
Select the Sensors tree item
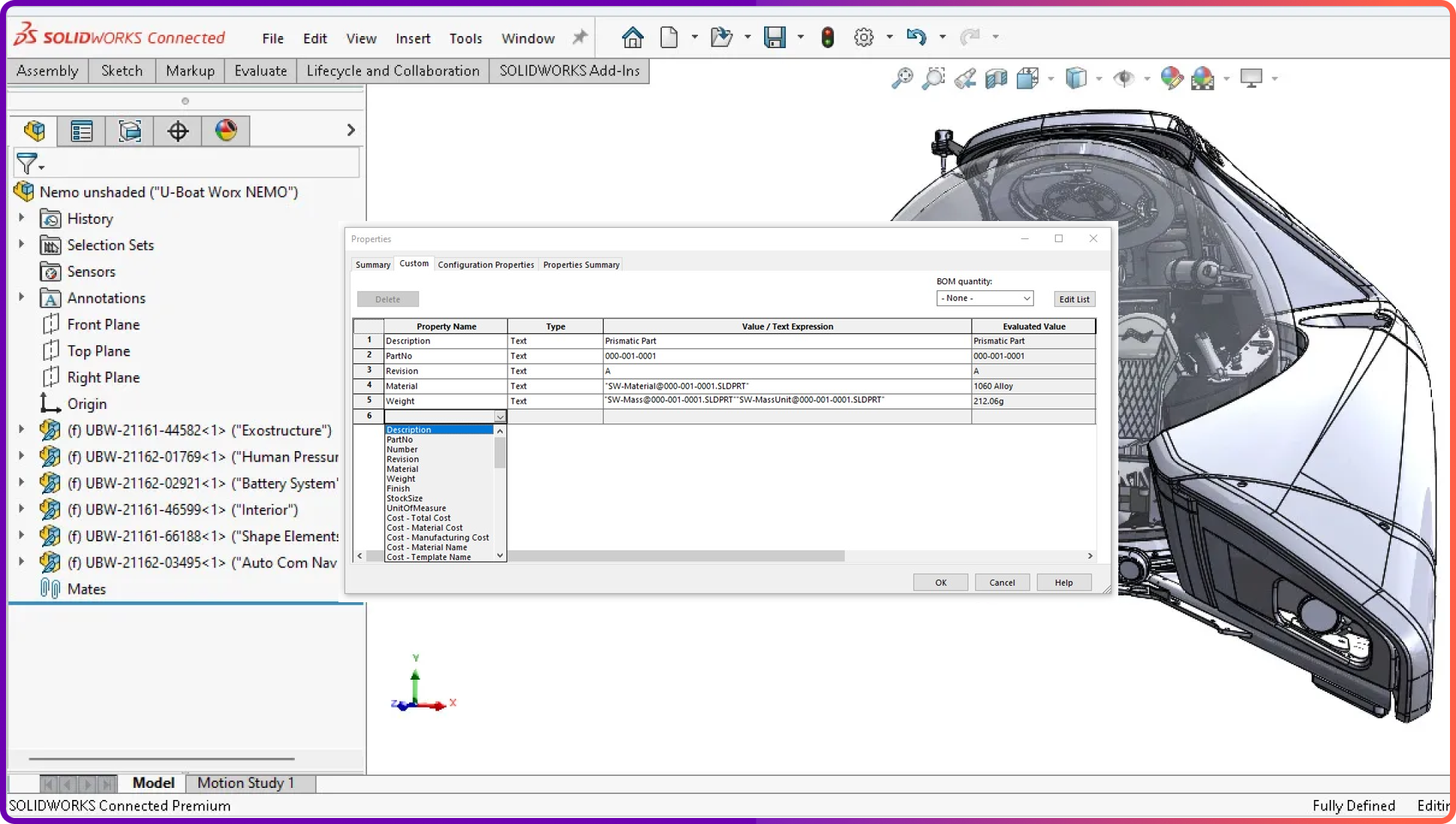point(91,271)
